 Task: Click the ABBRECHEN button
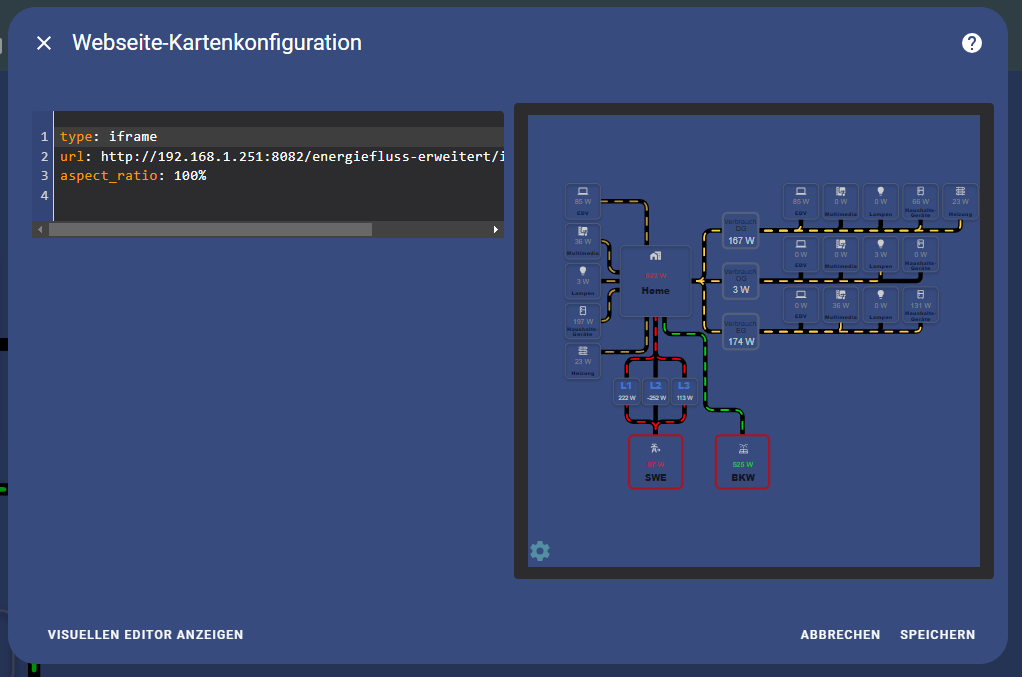click(x=840, y=635)
